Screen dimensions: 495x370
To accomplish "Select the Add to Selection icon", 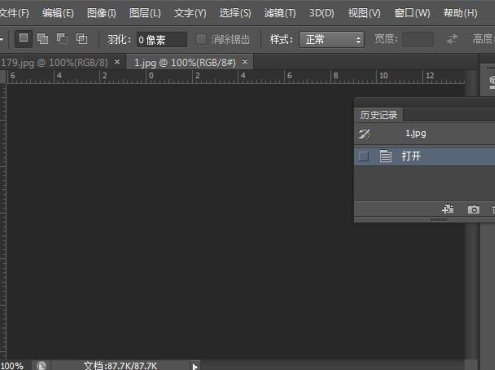I will click(x=42, y=39).
